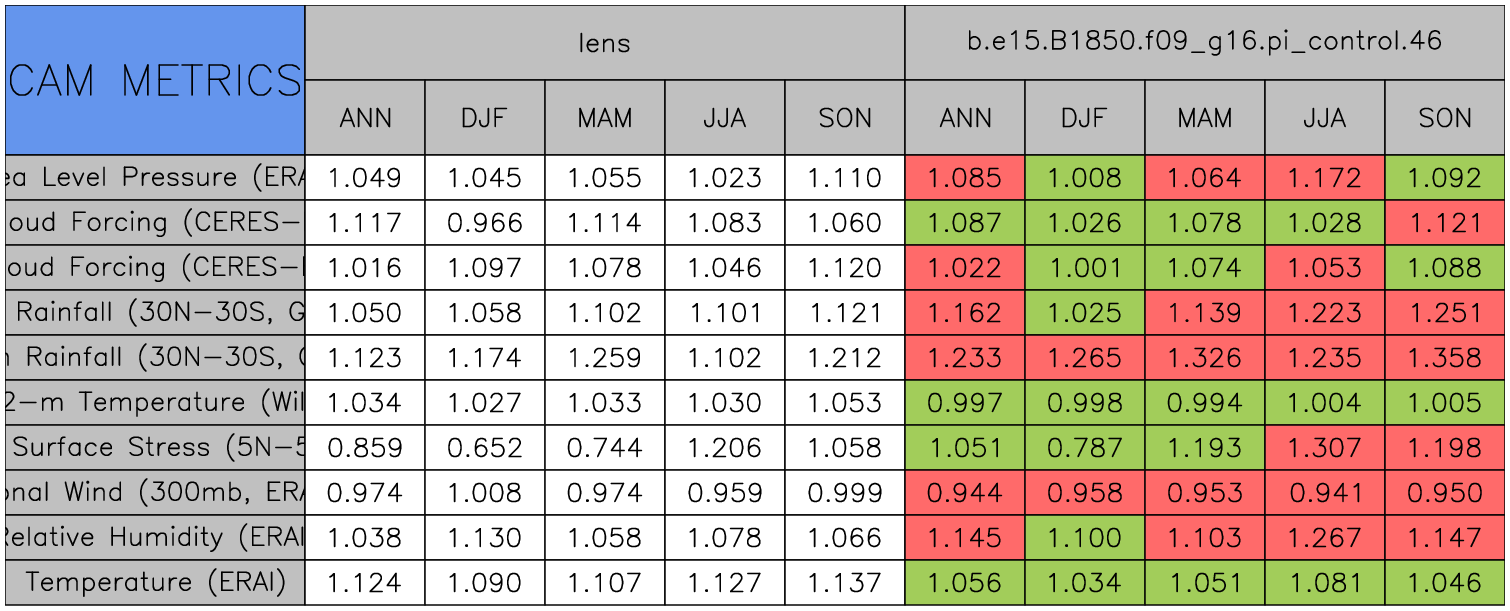Select the lens value 1.259
This screenshot has height=611, width=1510.
tap(604, 357)
